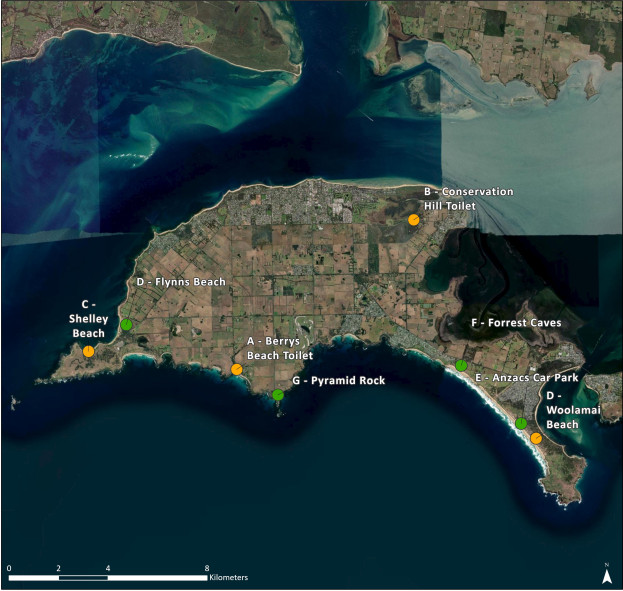Click the orange Shelley Beach marker
This screenshot has height=591, width=623.
89,351
